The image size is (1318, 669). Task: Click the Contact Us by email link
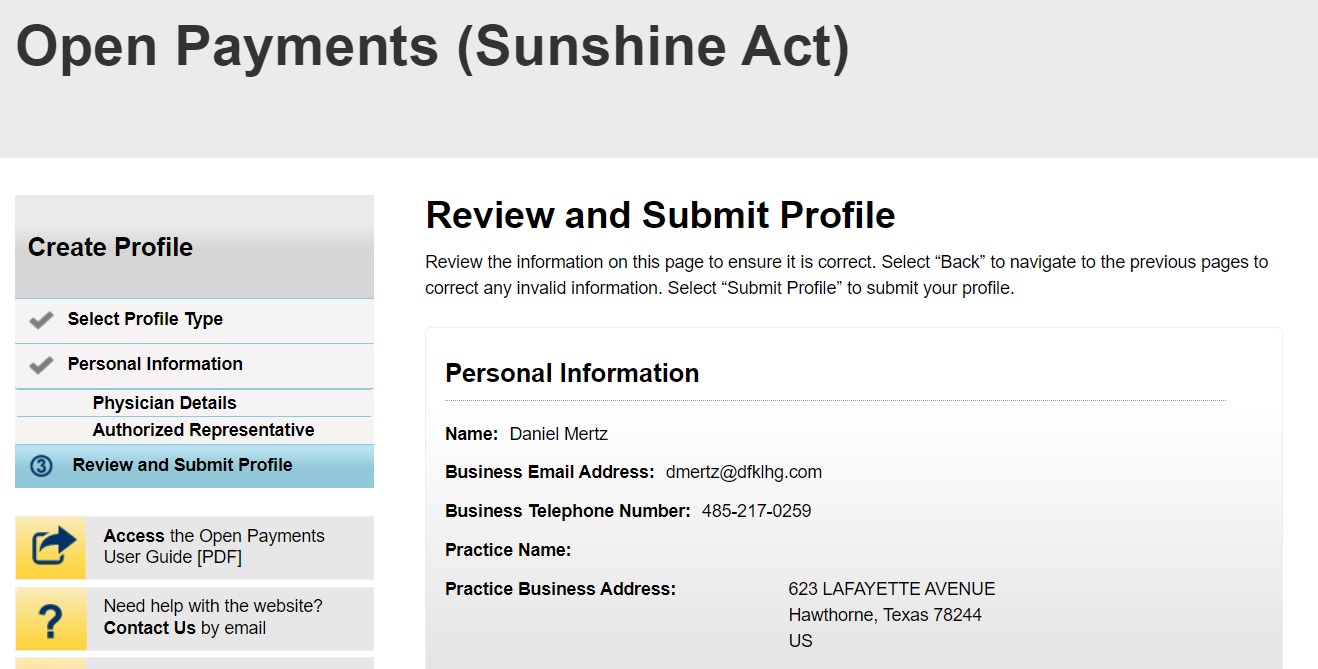click(x=150, y=628)
